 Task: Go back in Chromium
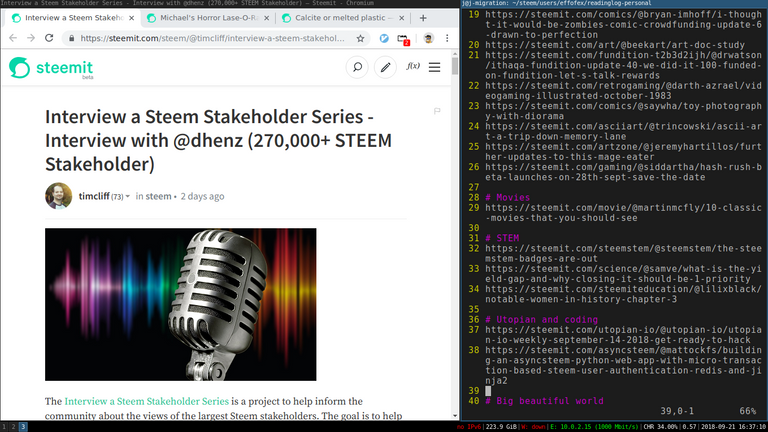[13, 38]
